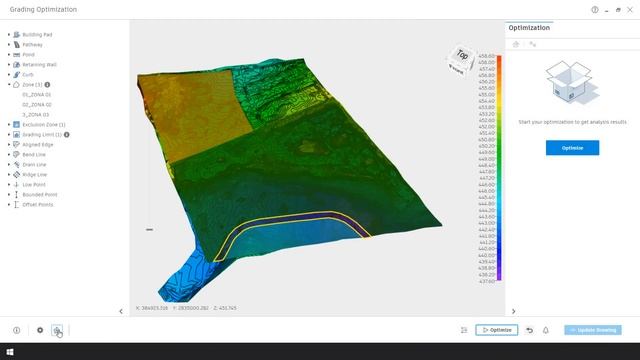Viewport: 640px width, 360px height.
Task: Select the 3_ZONA 03 zone item
Action: [x=36, y=115]
